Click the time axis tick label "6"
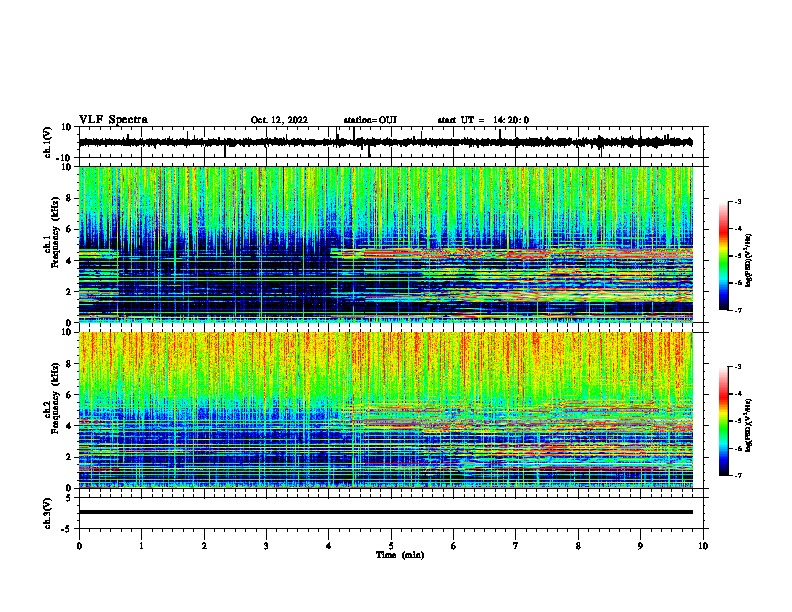 coord(454,546)
